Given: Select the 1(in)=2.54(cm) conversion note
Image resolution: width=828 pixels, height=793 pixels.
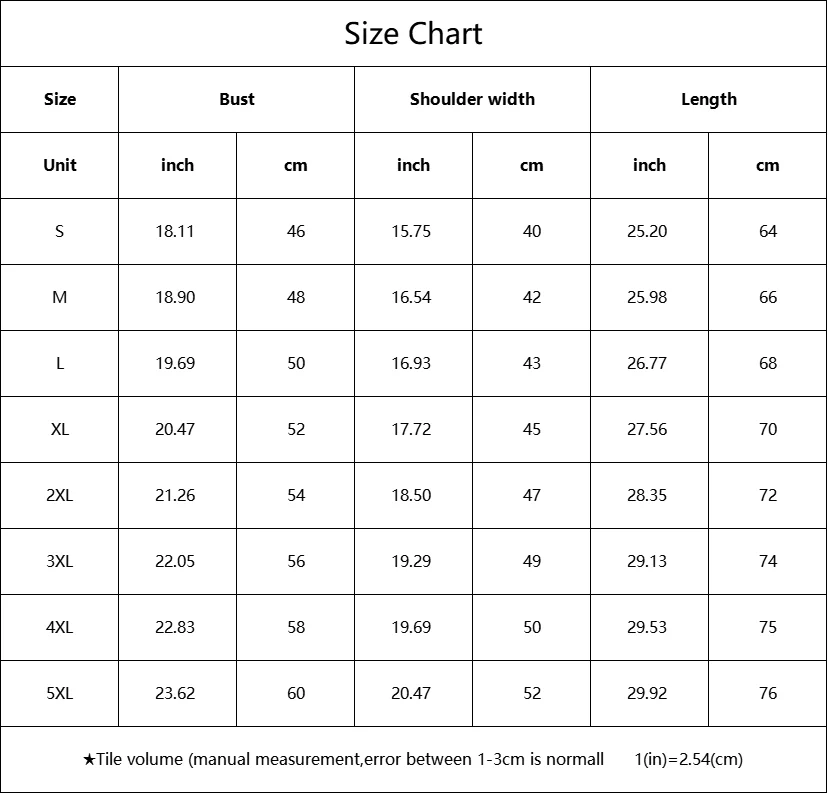Looking at the screenshot, I should tap(688, 759).
